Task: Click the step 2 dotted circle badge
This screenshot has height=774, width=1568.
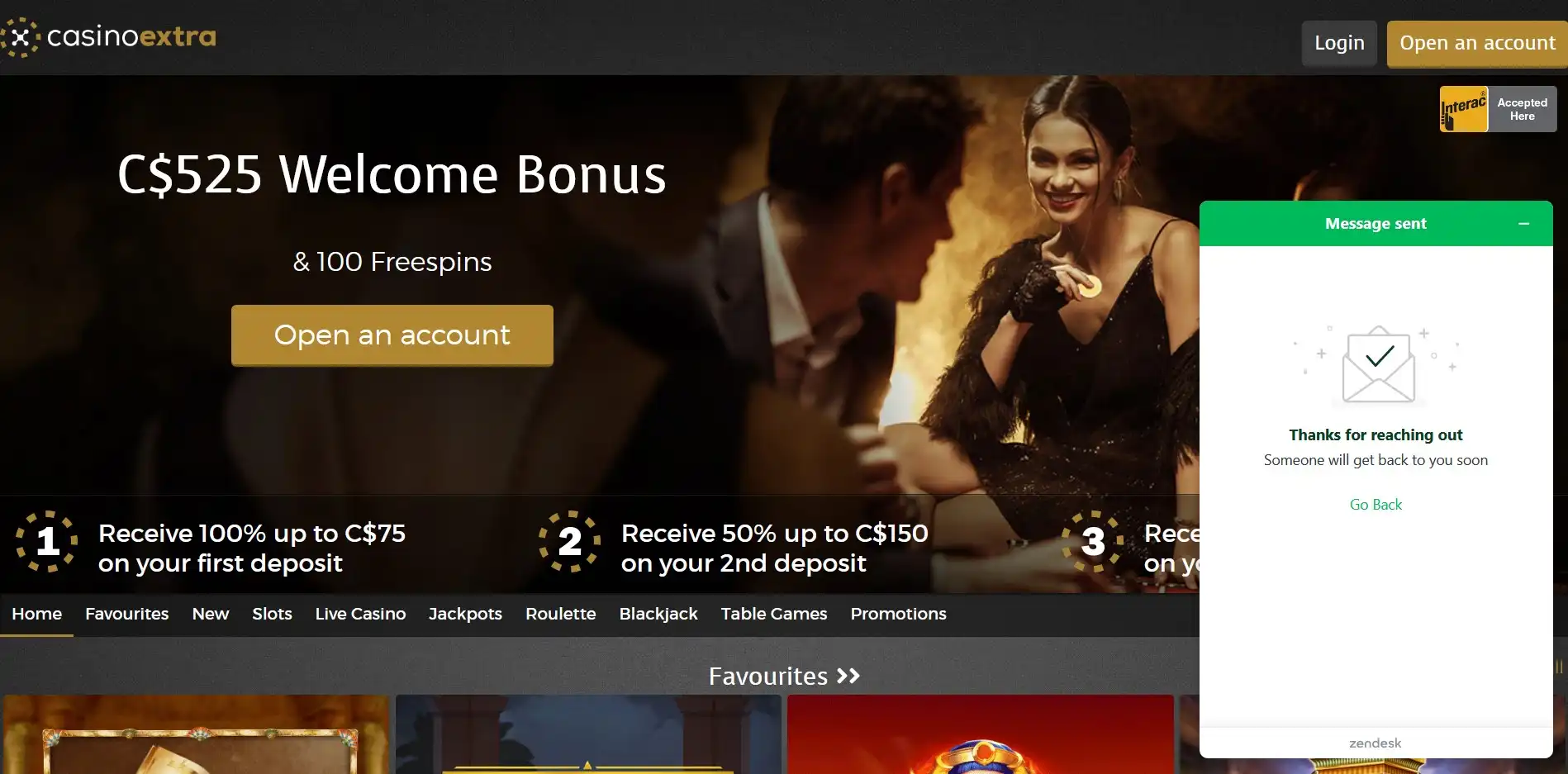Action: (x=570, y=541)
